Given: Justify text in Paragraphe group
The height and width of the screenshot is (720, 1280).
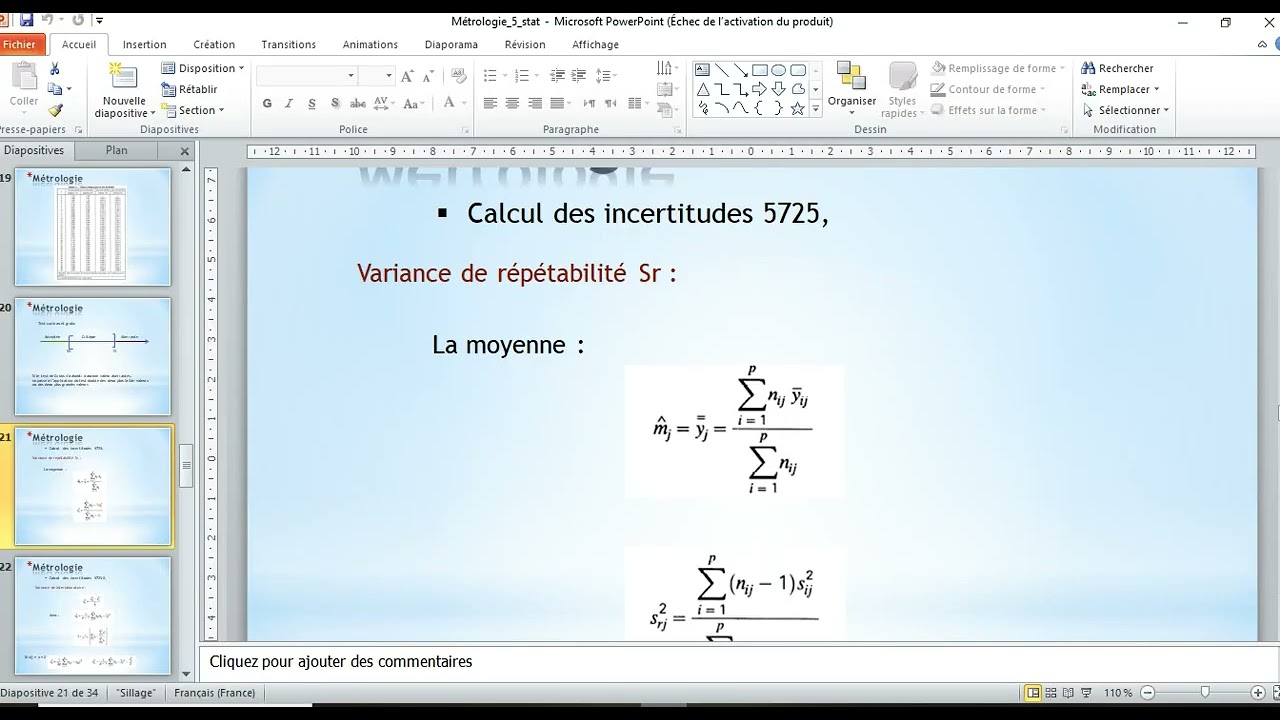Looking at the screenshot, I should coord(557,103).
